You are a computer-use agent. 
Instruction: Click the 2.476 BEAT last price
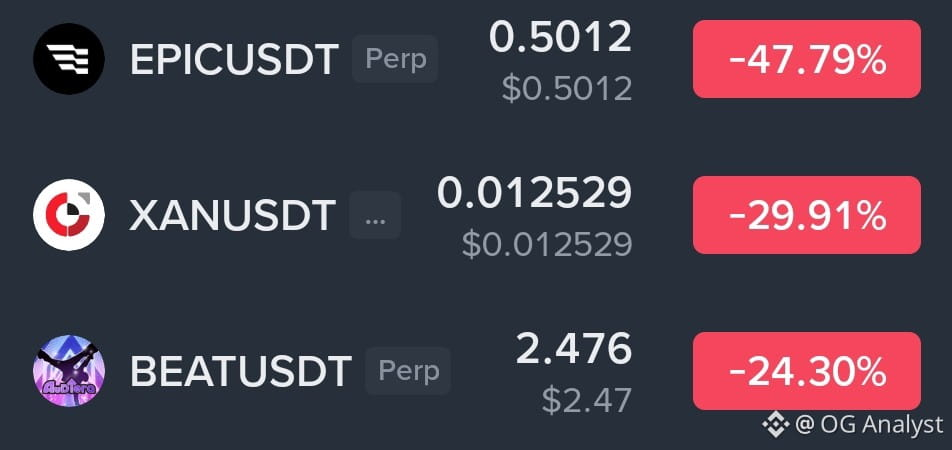click(x=574, y=349)
